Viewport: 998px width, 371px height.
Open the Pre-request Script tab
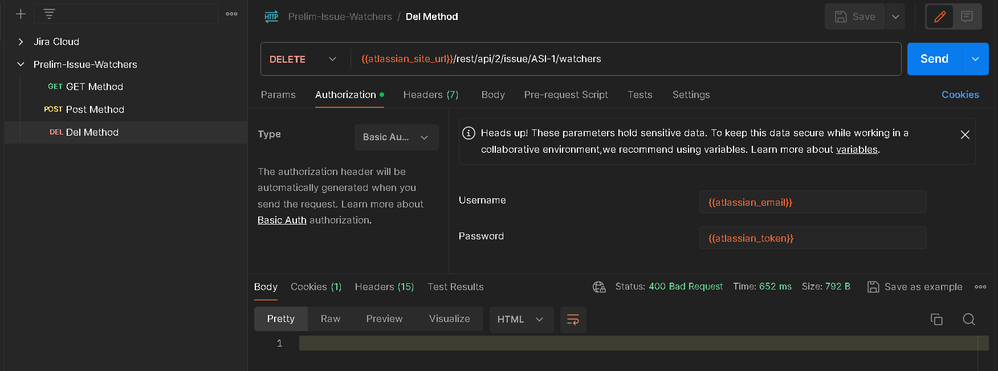point(566,95)
